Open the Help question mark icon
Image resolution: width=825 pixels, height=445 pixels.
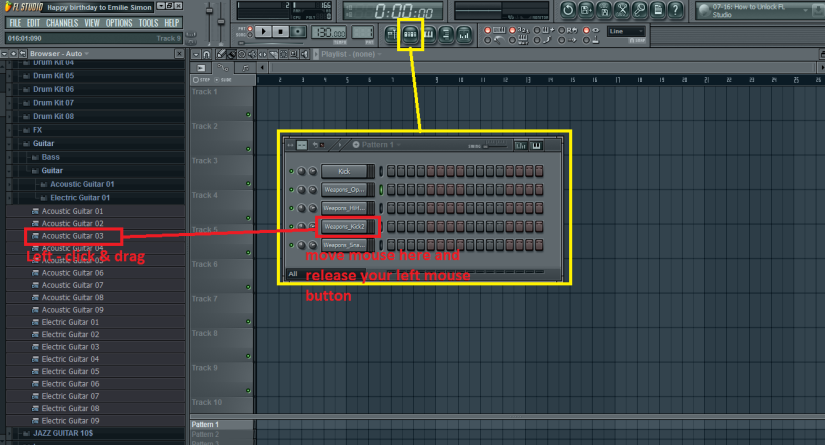[675, 9]
